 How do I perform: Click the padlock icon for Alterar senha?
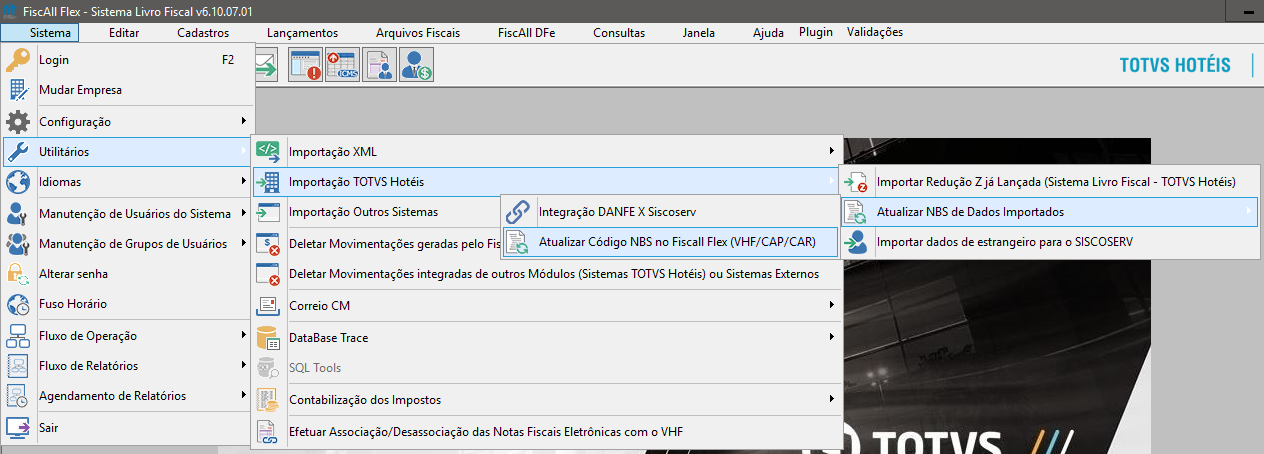[x=18, y=274]
